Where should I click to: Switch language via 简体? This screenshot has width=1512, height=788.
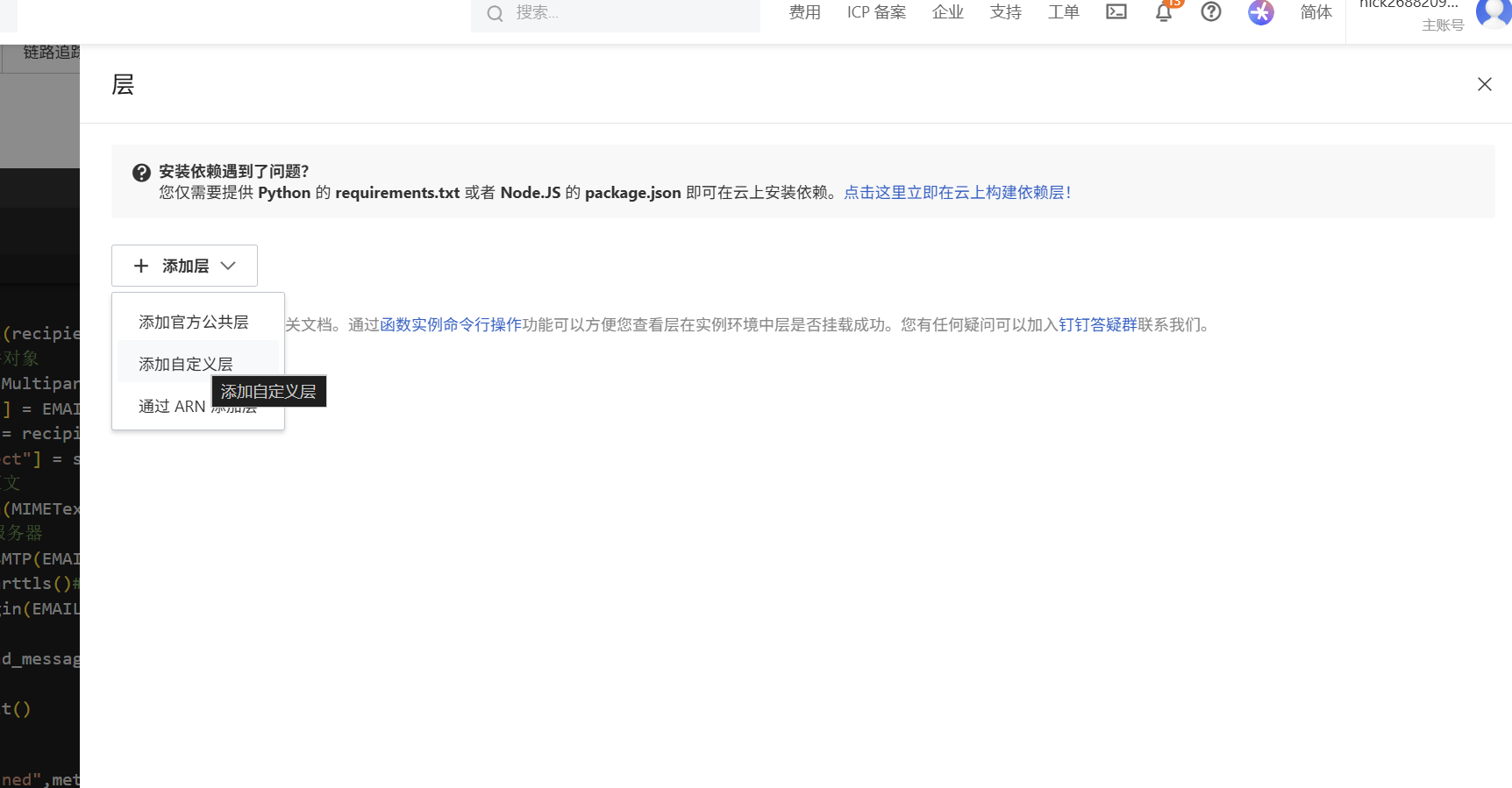[x=1316, y=12]
